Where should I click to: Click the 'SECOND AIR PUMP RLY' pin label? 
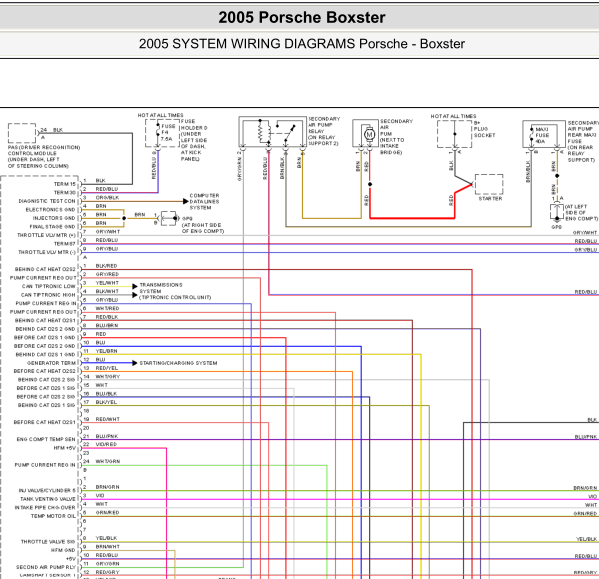45,567
